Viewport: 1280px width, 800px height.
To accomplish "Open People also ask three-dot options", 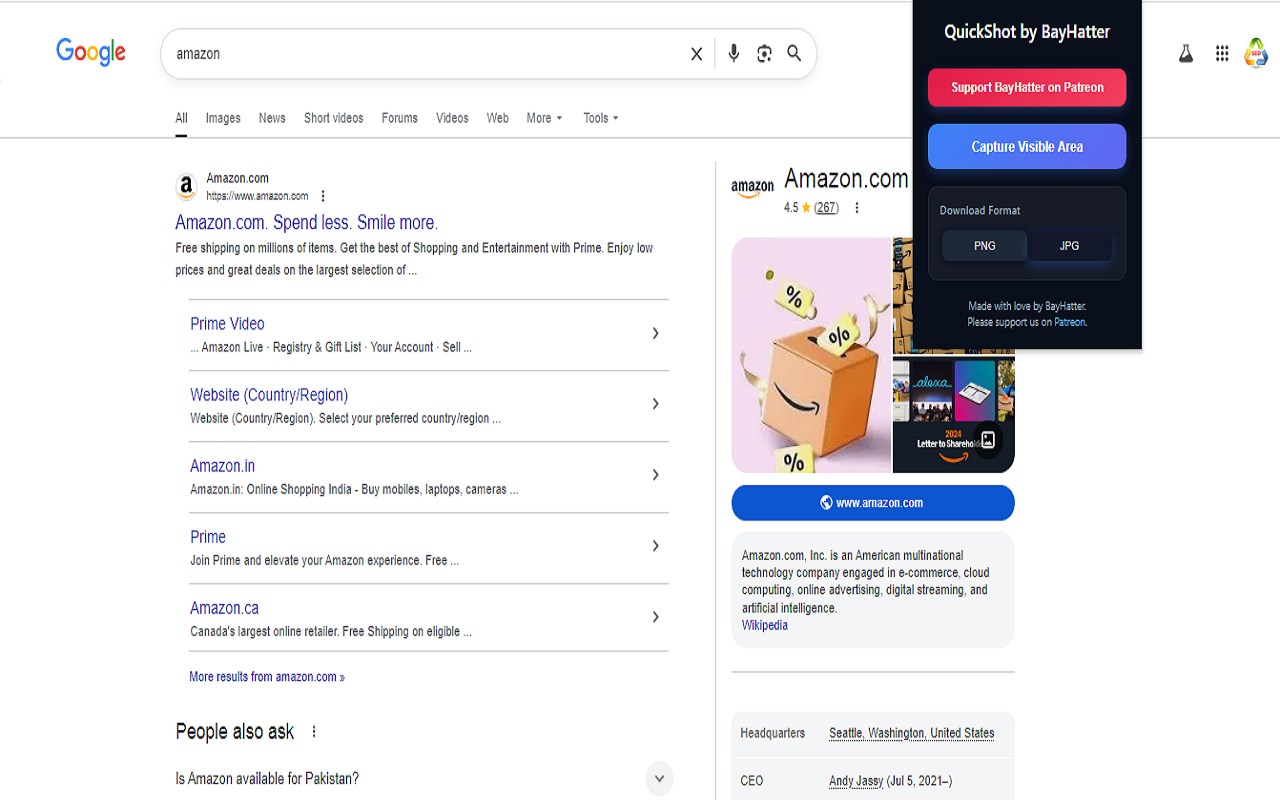I will tap(314, 732).
